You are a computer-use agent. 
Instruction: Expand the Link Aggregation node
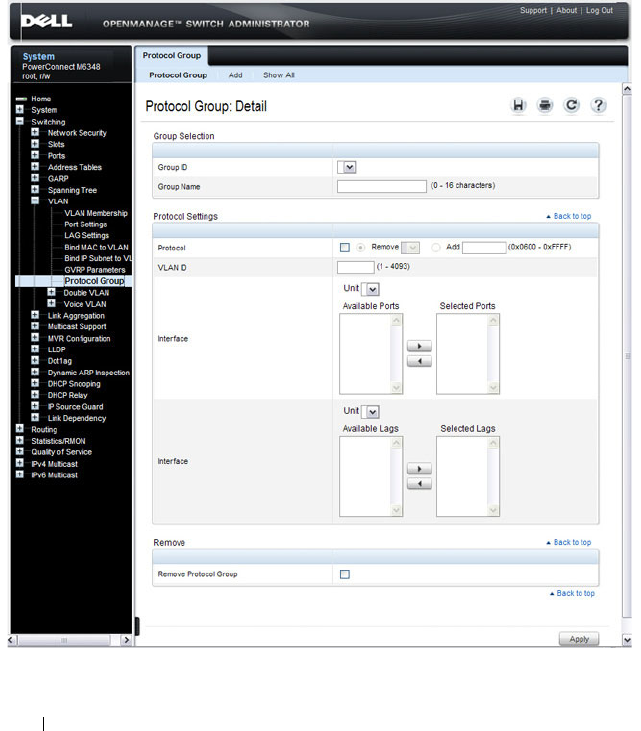[x=35, y=315]
